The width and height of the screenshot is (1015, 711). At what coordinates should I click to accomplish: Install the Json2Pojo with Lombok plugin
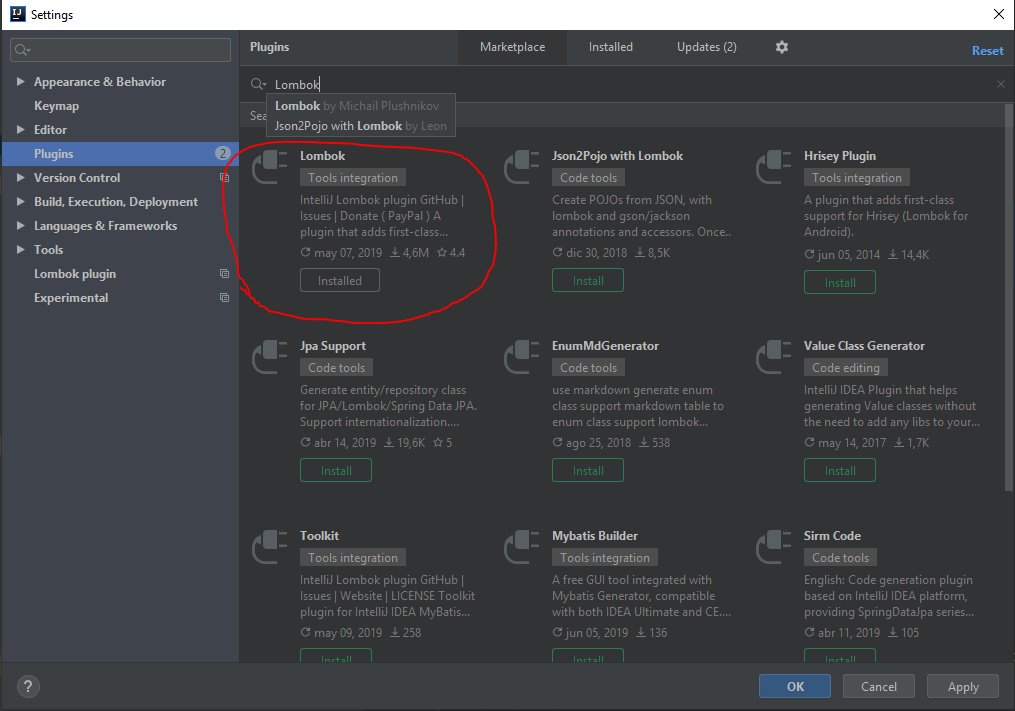coord(588,280)
